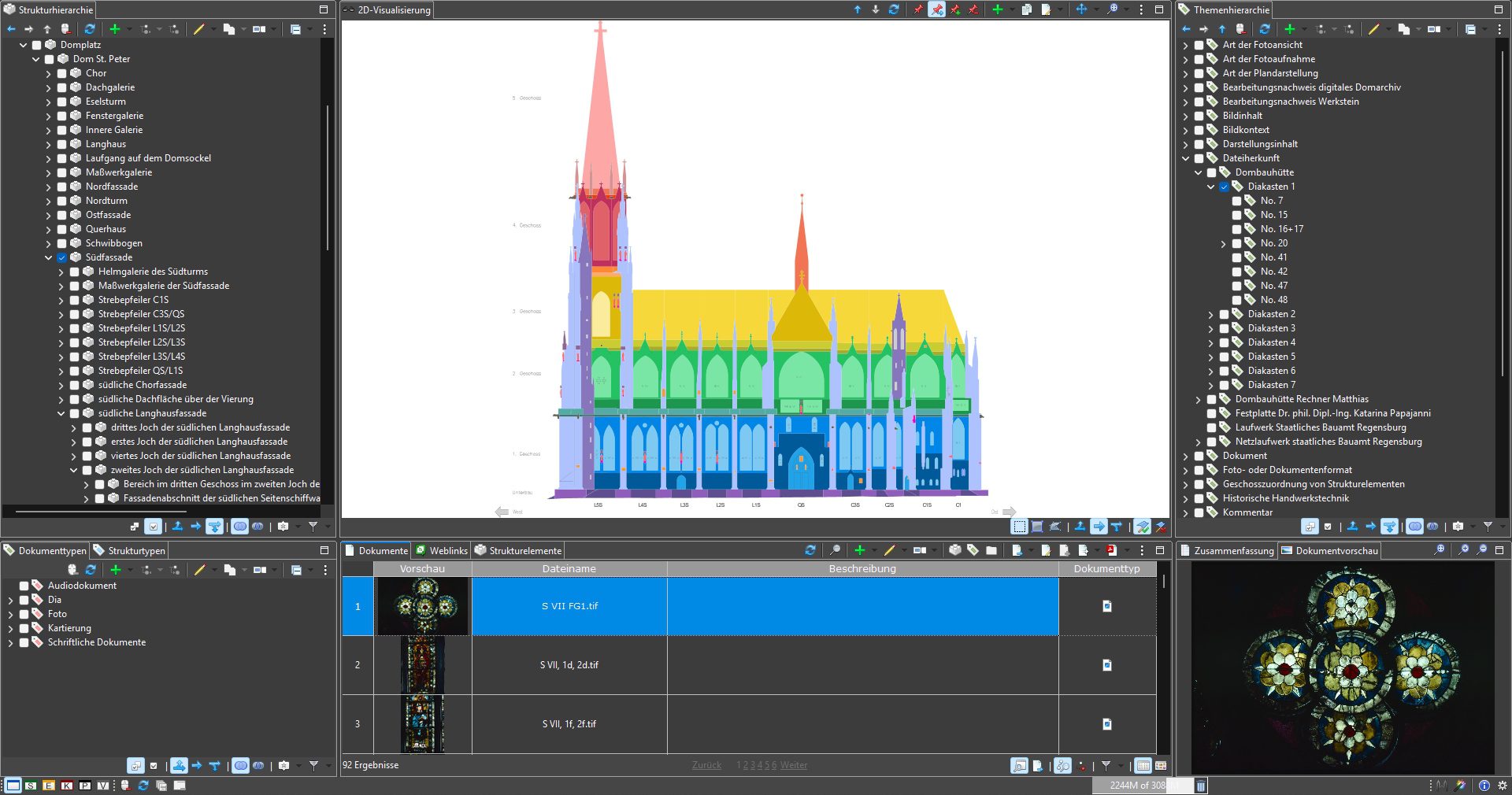Viewport: 1512px width, 795px height.
Task: Run garbage collector via trash can icon
Action: point(1201,786)
